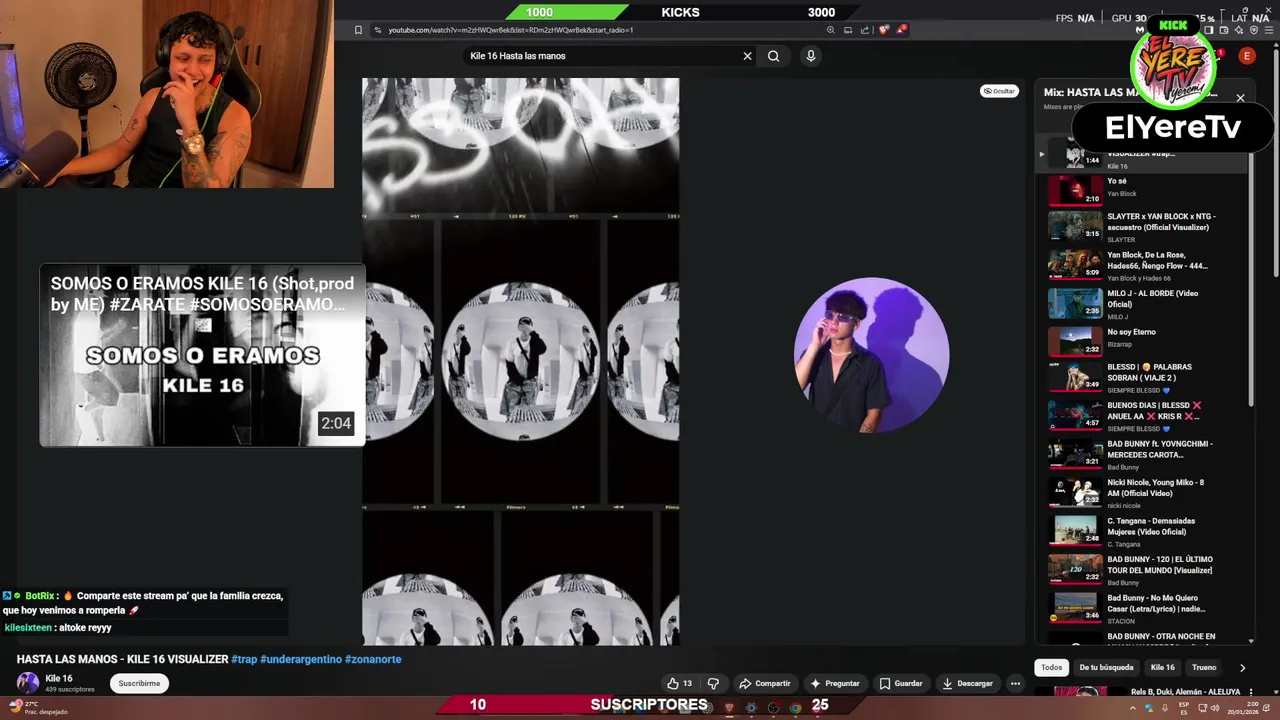Expand more filter chips with right arrow

1242,667
